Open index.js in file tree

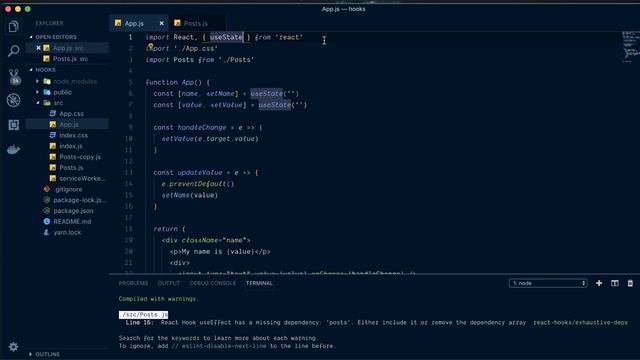click(71, 146)
